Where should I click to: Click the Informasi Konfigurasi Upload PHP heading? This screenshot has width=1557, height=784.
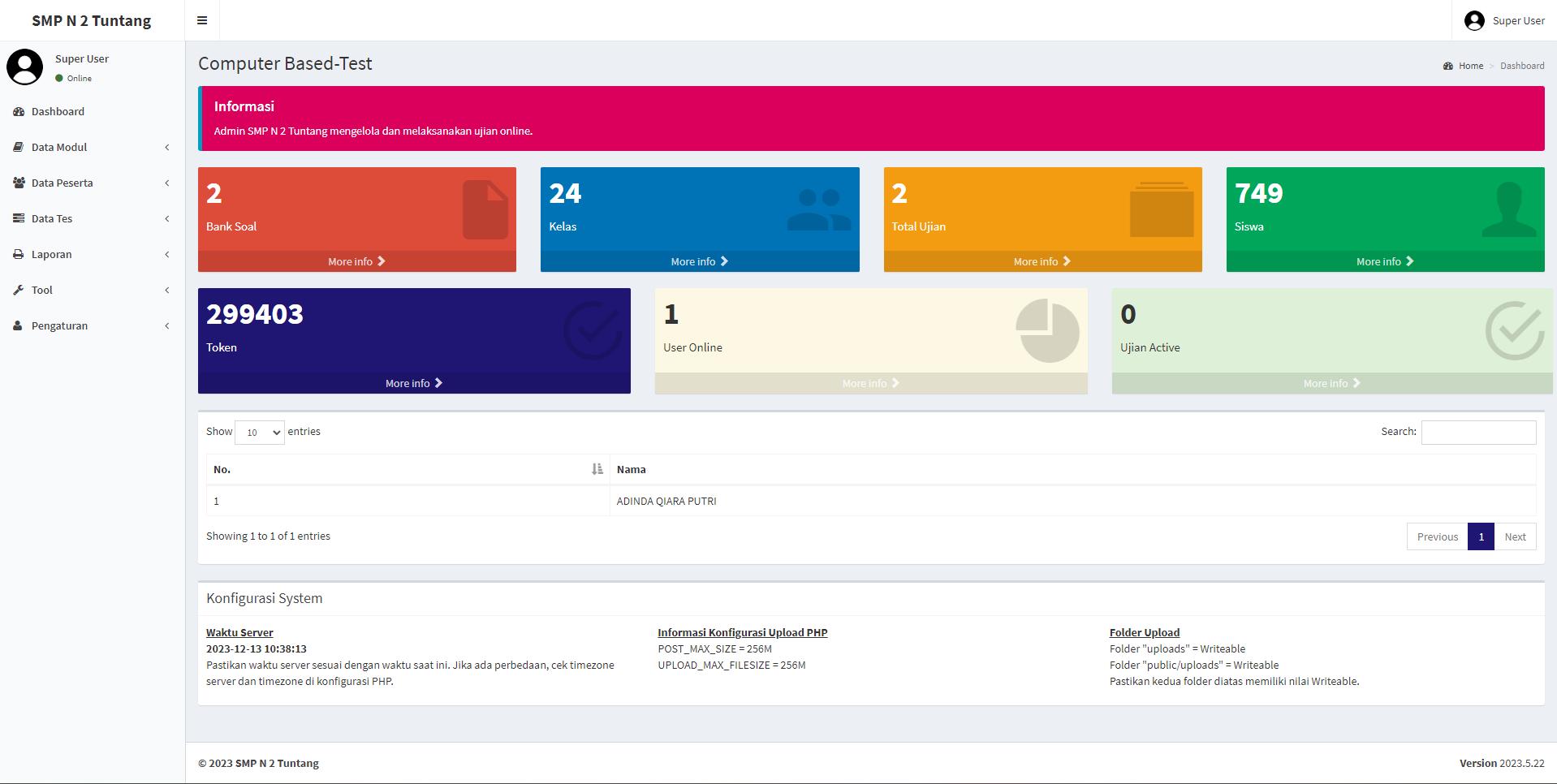[x=743, y=632]
